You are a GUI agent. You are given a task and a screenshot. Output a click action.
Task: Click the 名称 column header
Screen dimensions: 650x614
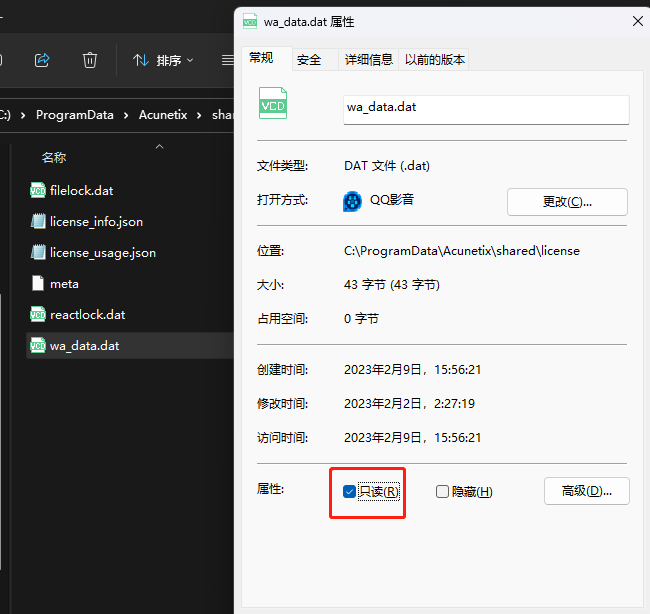click(x=54, y=158)
